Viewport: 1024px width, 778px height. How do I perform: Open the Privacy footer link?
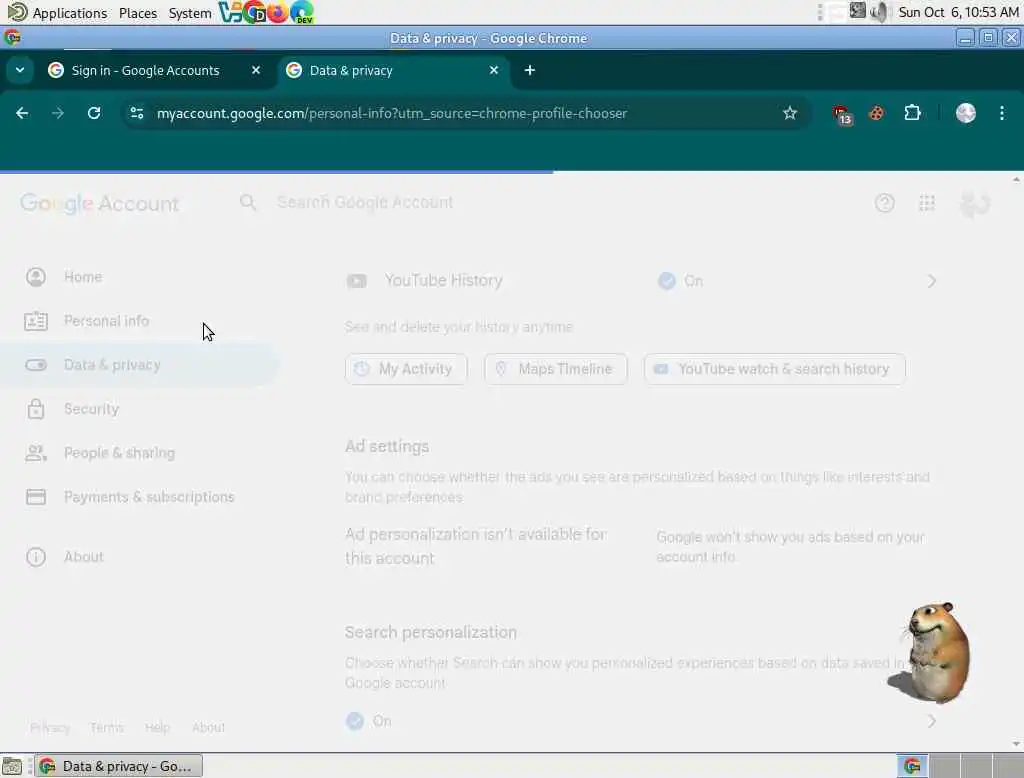(x=50, y=728)
